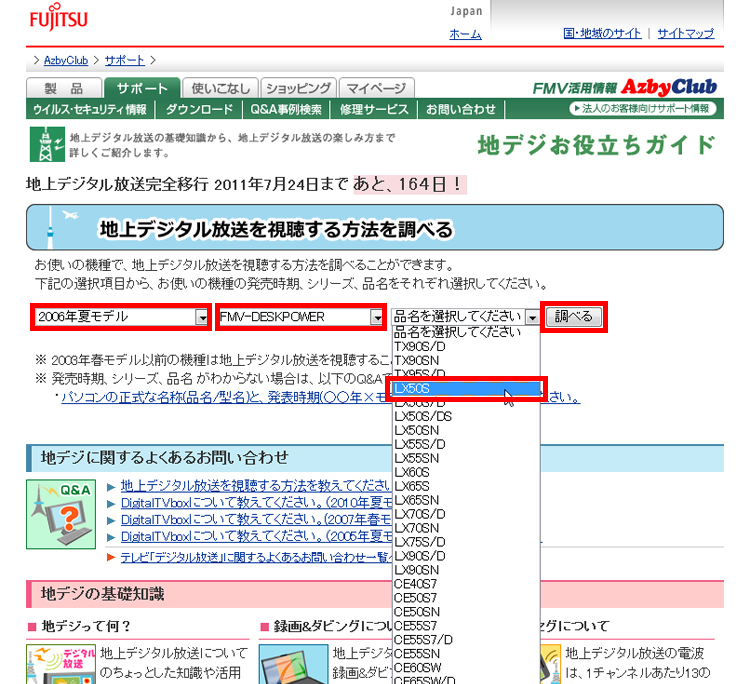Choose 品名を選択してください placeholder in list
The image size is (750, 684).
[466, 332]
